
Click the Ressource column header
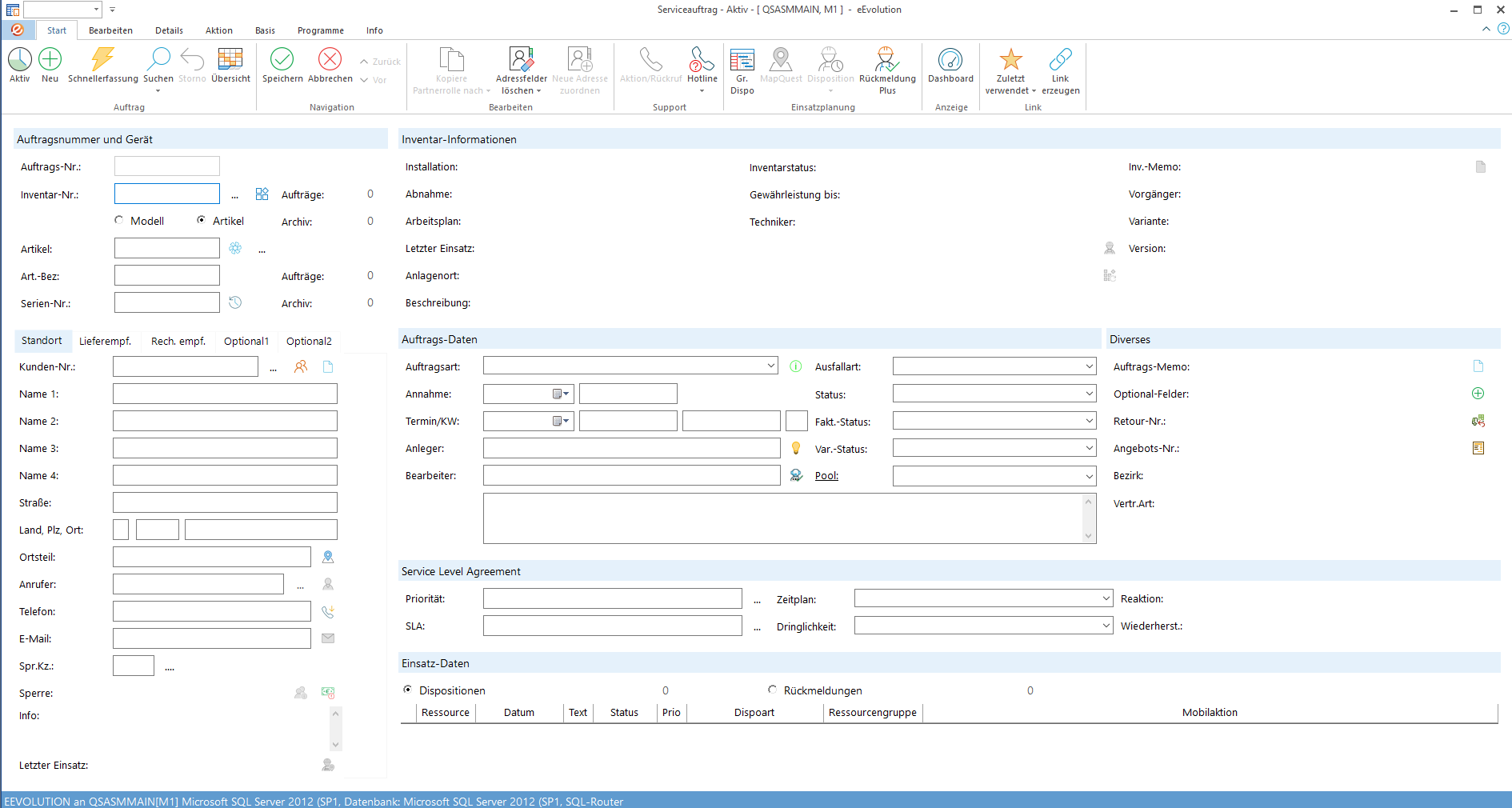(x=446, y=712)
